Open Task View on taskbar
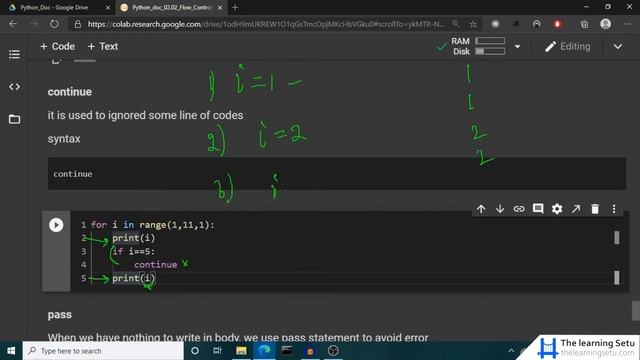Screen dimensions: 640x360 [217, 351]
